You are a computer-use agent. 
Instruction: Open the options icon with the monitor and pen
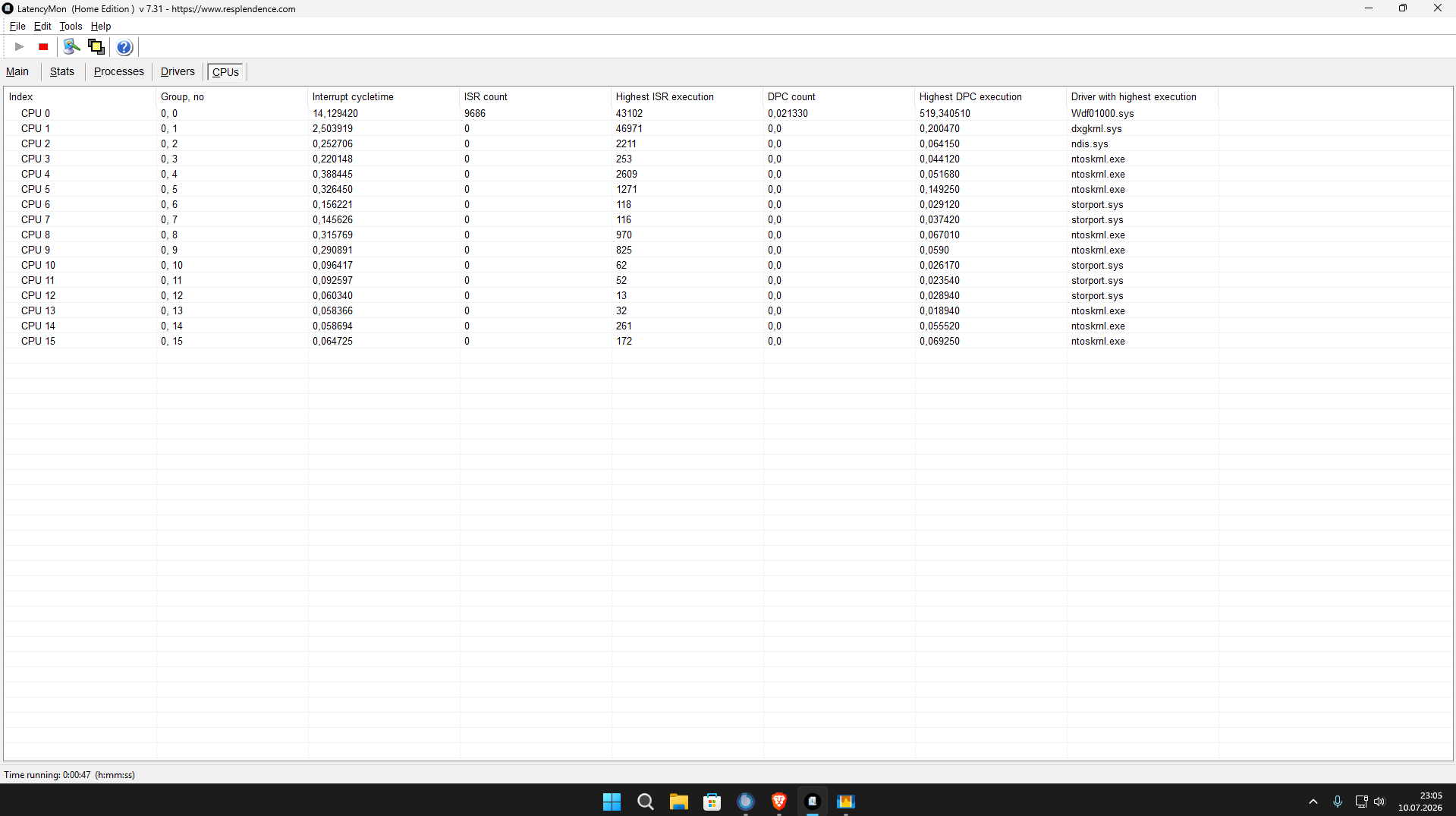pos(71,47)
